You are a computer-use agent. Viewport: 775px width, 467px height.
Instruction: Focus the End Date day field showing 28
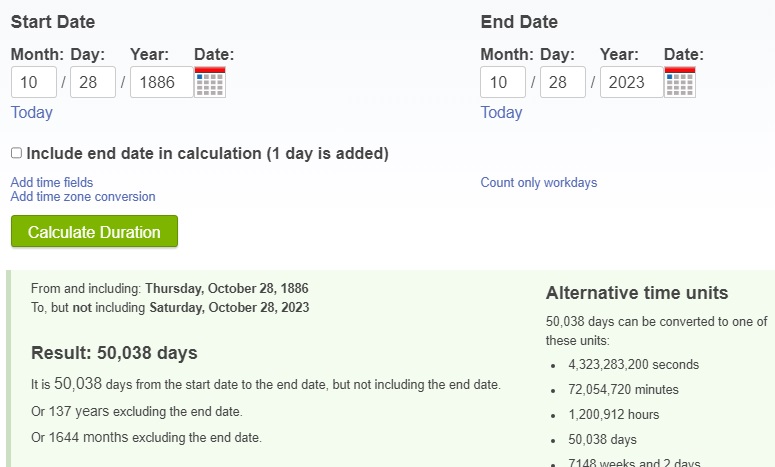562,82
